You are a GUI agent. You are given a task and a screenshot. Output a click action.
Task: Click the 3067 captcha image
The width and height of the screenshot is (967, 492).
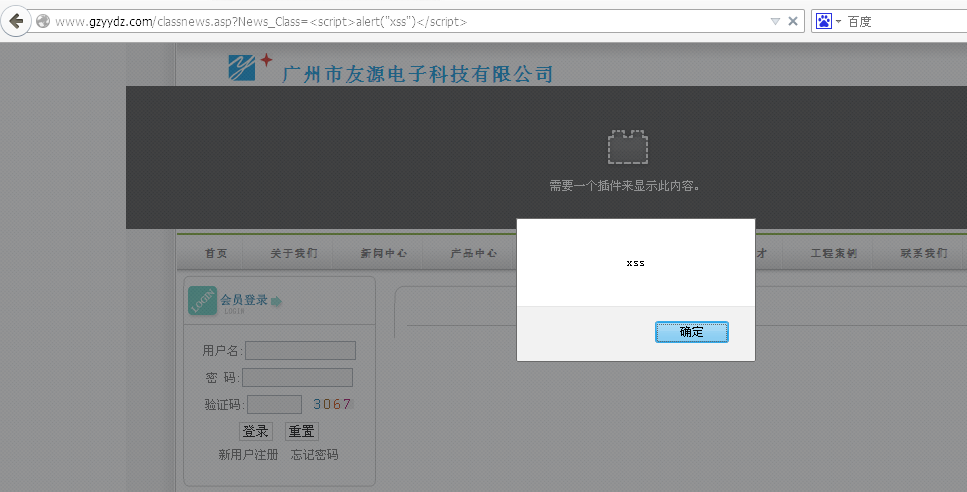click(332, 404)
